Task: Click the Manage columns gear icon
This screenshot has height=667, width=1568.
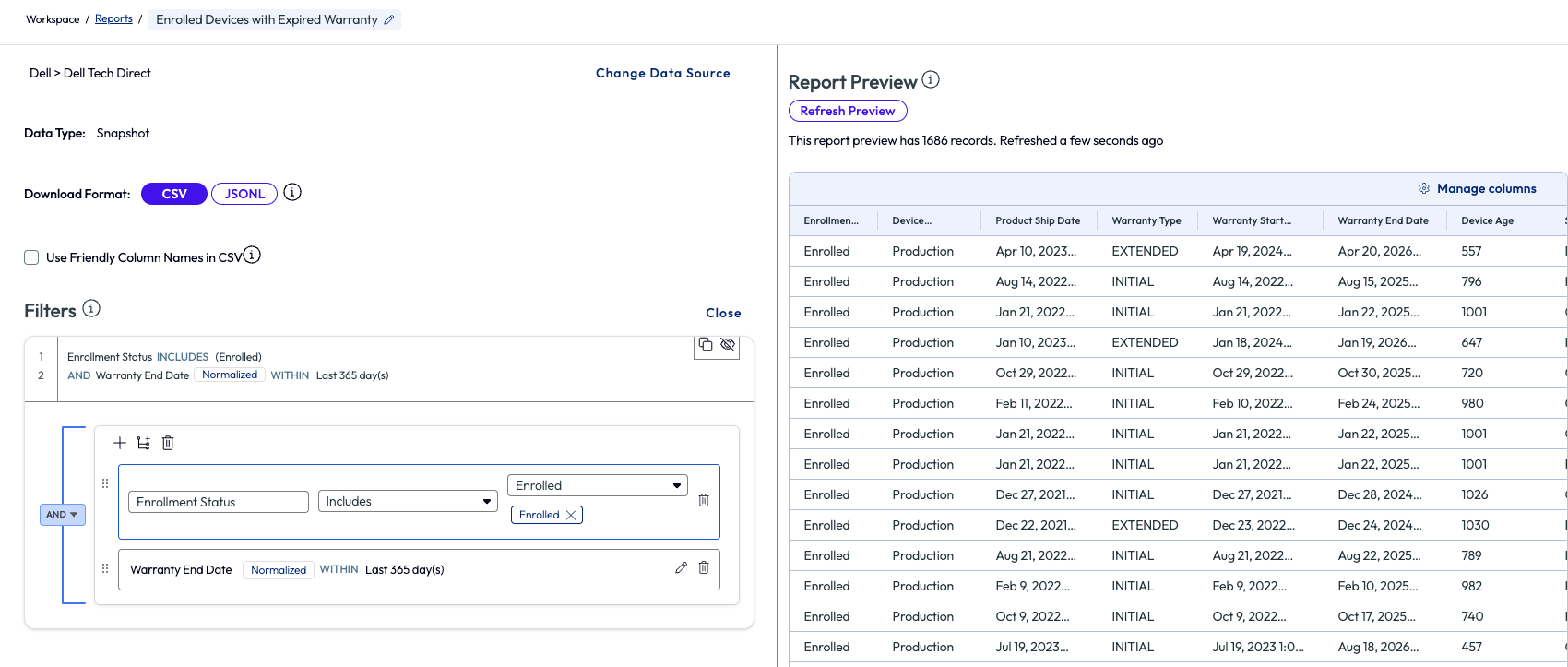Action: tap(1424, 188)
